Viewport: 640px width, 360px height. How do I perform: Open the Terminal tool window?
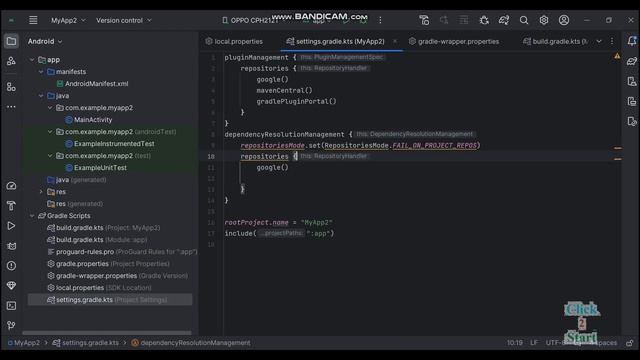[11, 305]
